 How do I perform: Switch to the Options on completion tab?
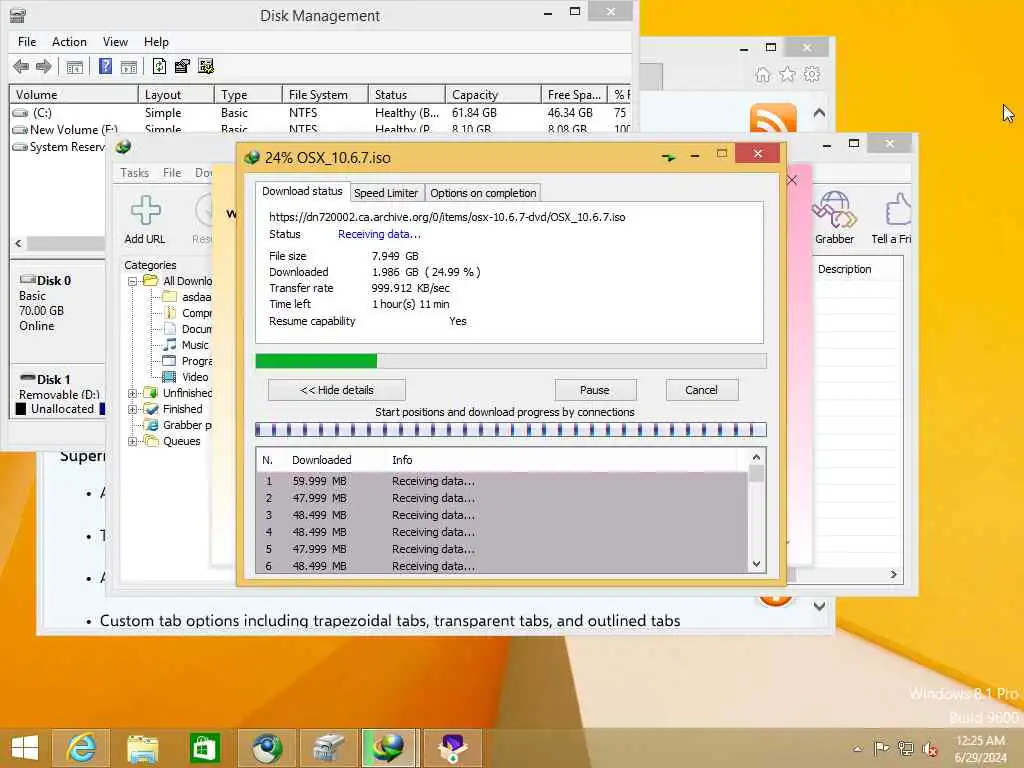pos(483,193)
